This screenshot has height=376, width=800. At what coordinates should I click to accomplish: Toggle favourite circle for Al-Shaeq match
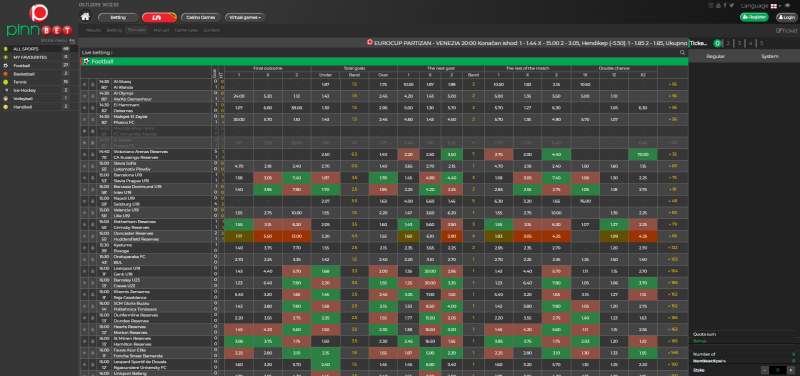click(85, 84)
